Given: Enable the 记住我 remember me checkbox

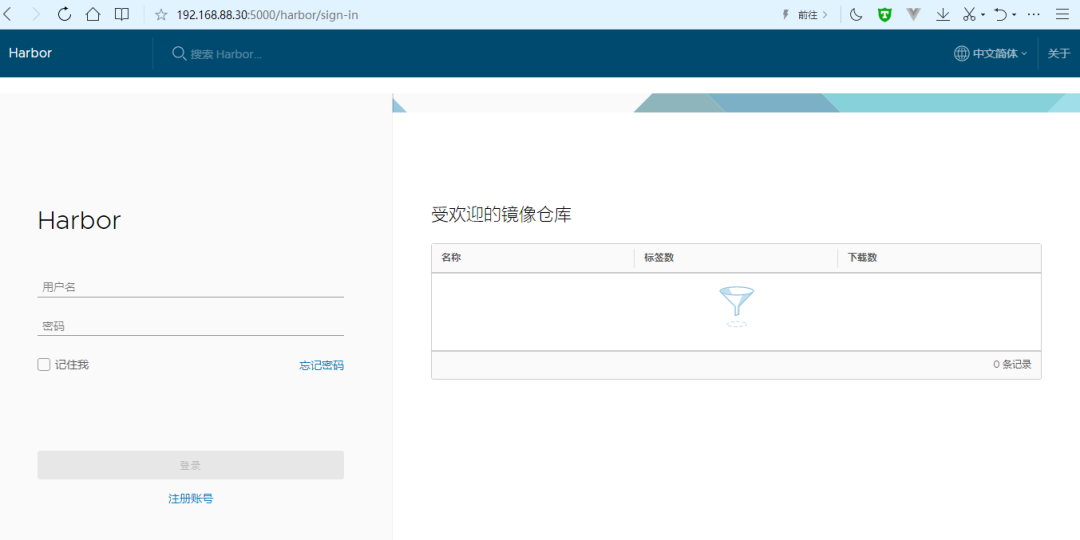Looking at the screenshot, I should [43, 365].
